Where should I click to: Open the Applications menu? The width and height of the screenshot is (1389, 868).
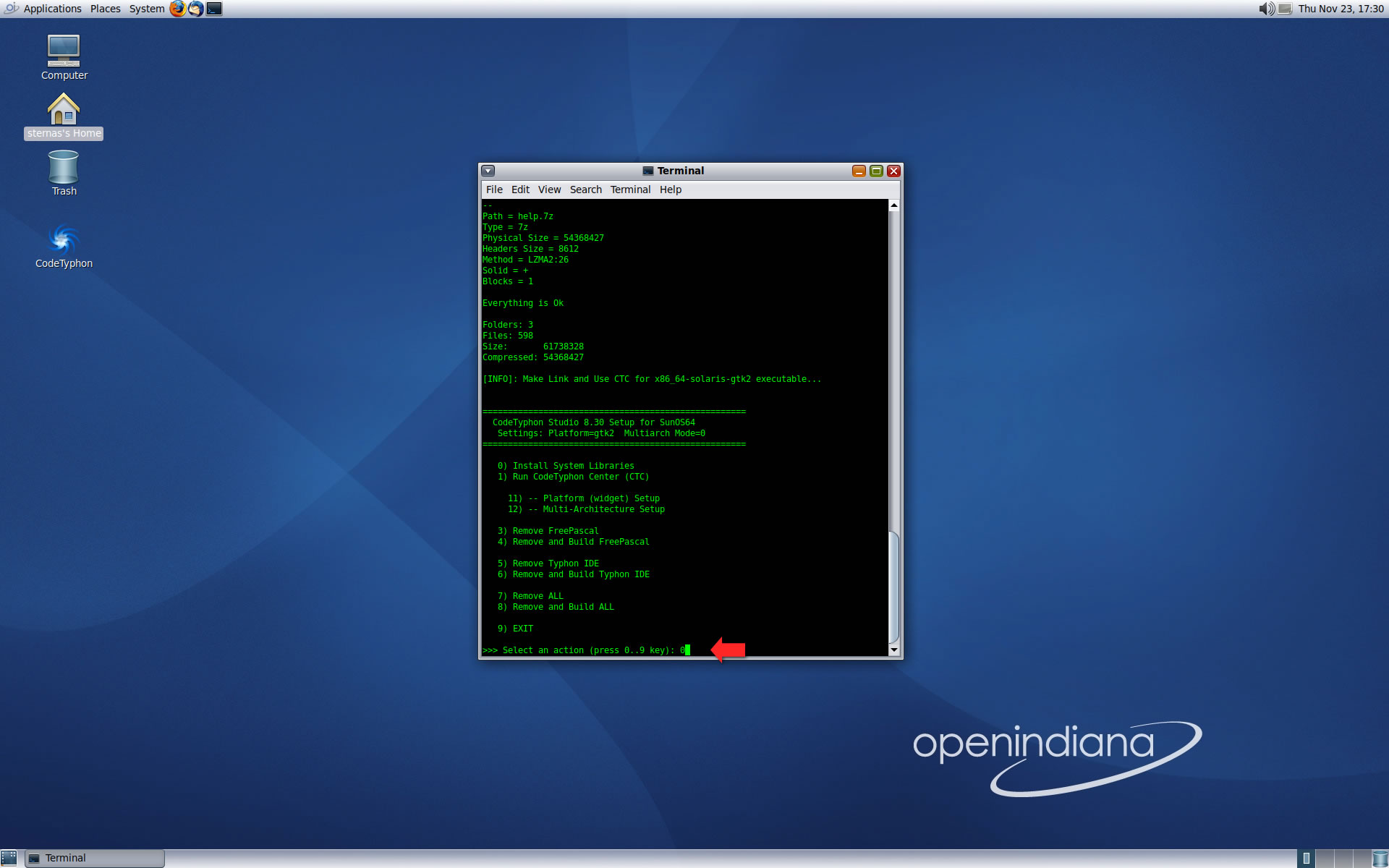(52, 9)
